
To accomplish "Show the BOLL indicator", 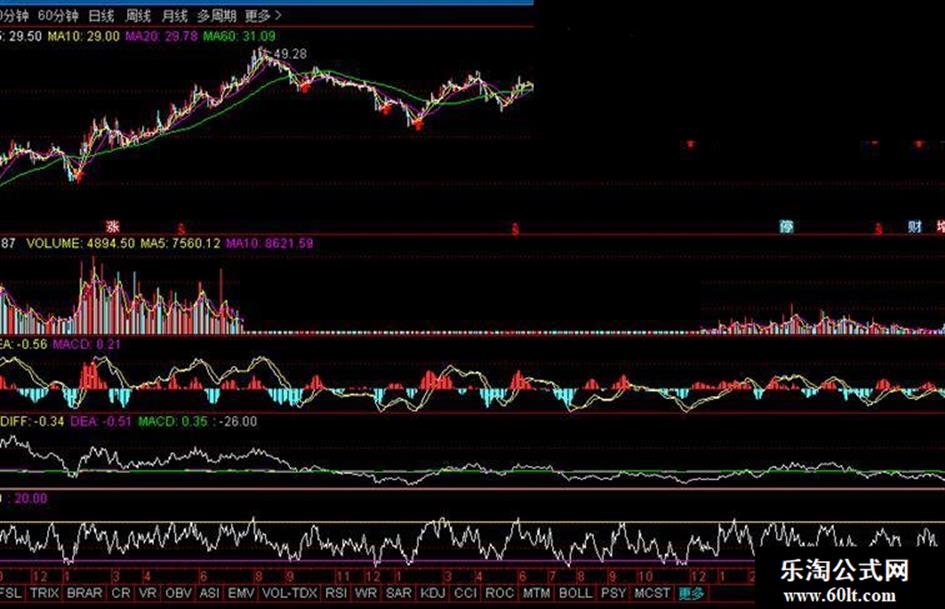I will [x=576, y=593].
